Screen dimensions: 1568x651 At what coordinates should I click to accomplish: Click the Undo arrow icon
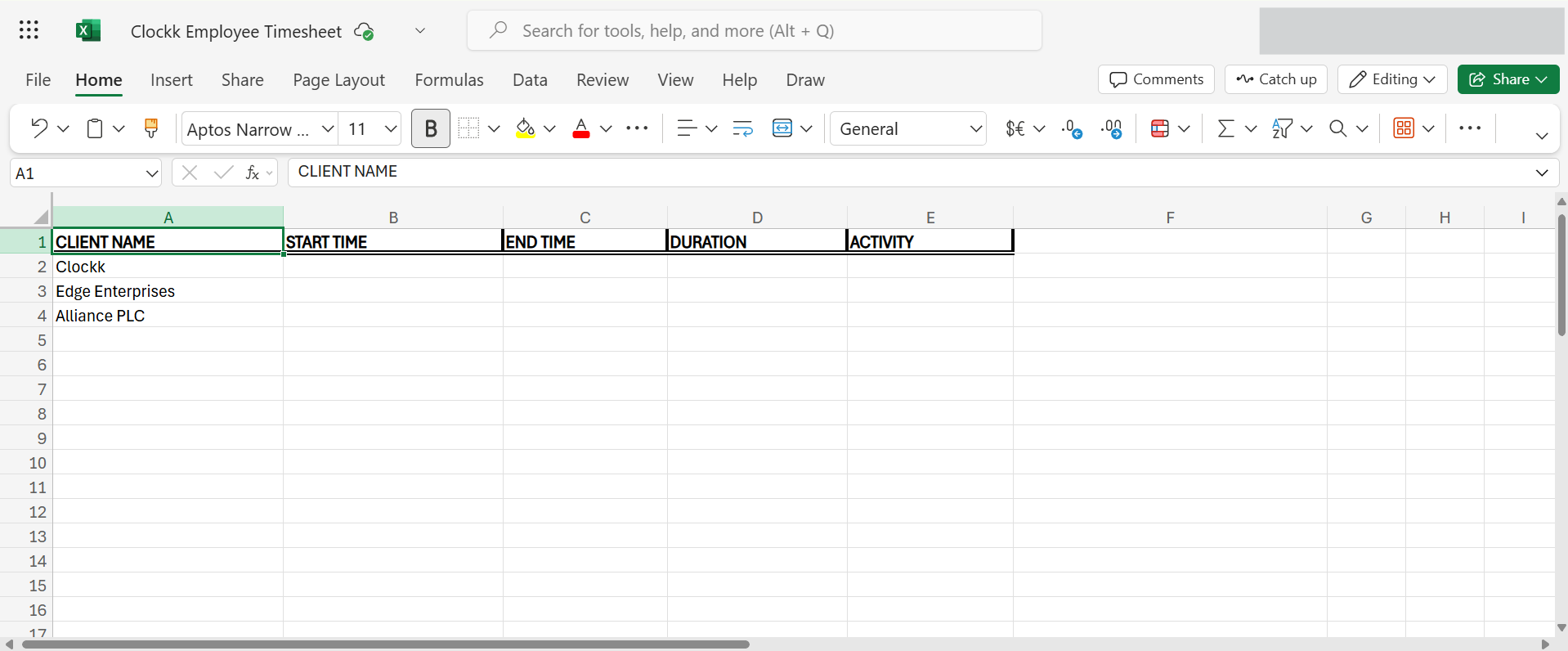pyautogui.click(x=39, y=128)
